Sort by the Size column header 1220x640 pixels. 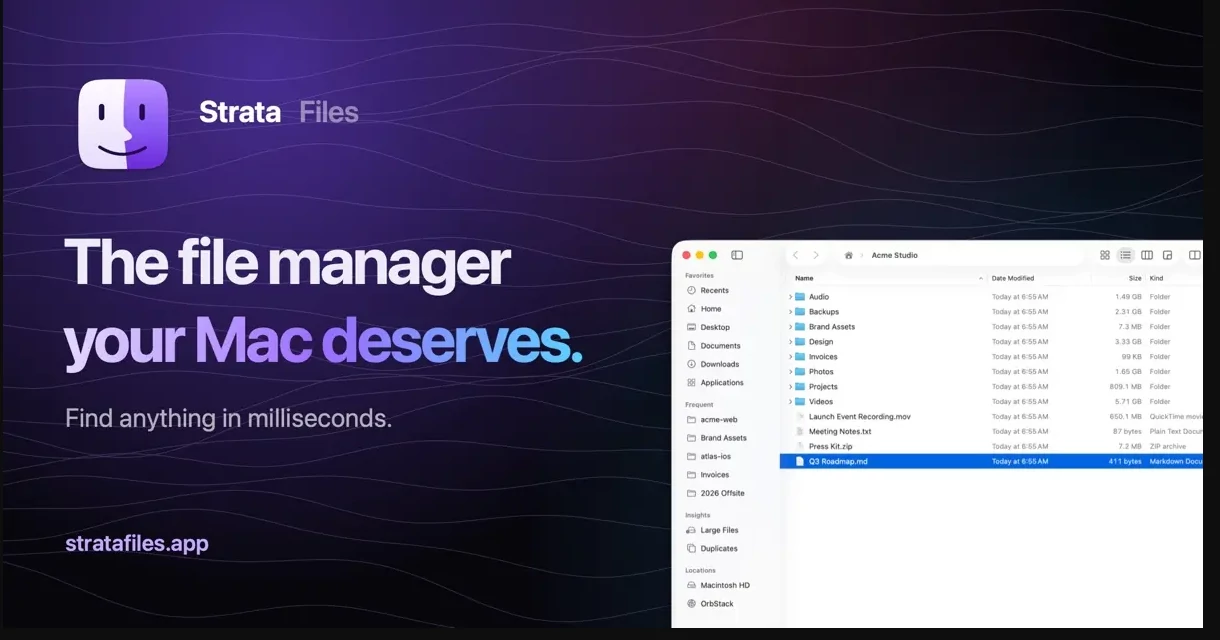point(1135,278)
